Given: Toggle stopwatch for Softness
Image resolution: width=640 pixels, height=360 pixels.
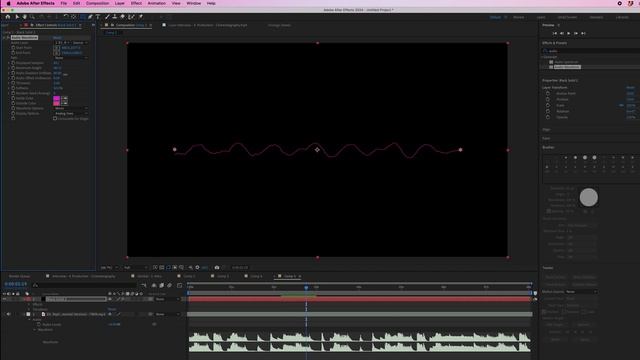Looking at the screenshot, I should click(13, 88).
